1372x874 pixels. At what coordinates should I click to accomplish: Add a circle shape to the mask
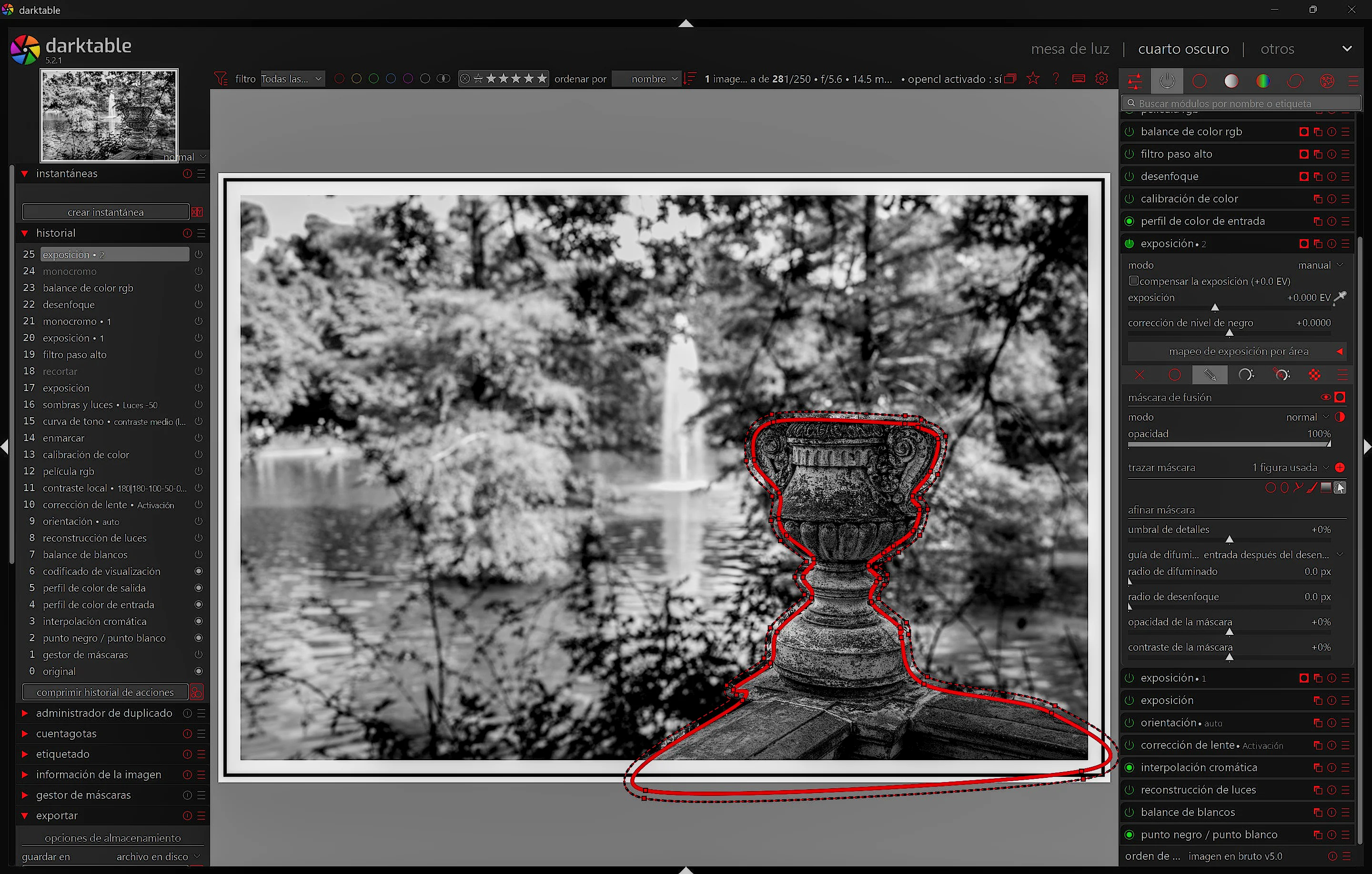click(x=1270, y=487)
